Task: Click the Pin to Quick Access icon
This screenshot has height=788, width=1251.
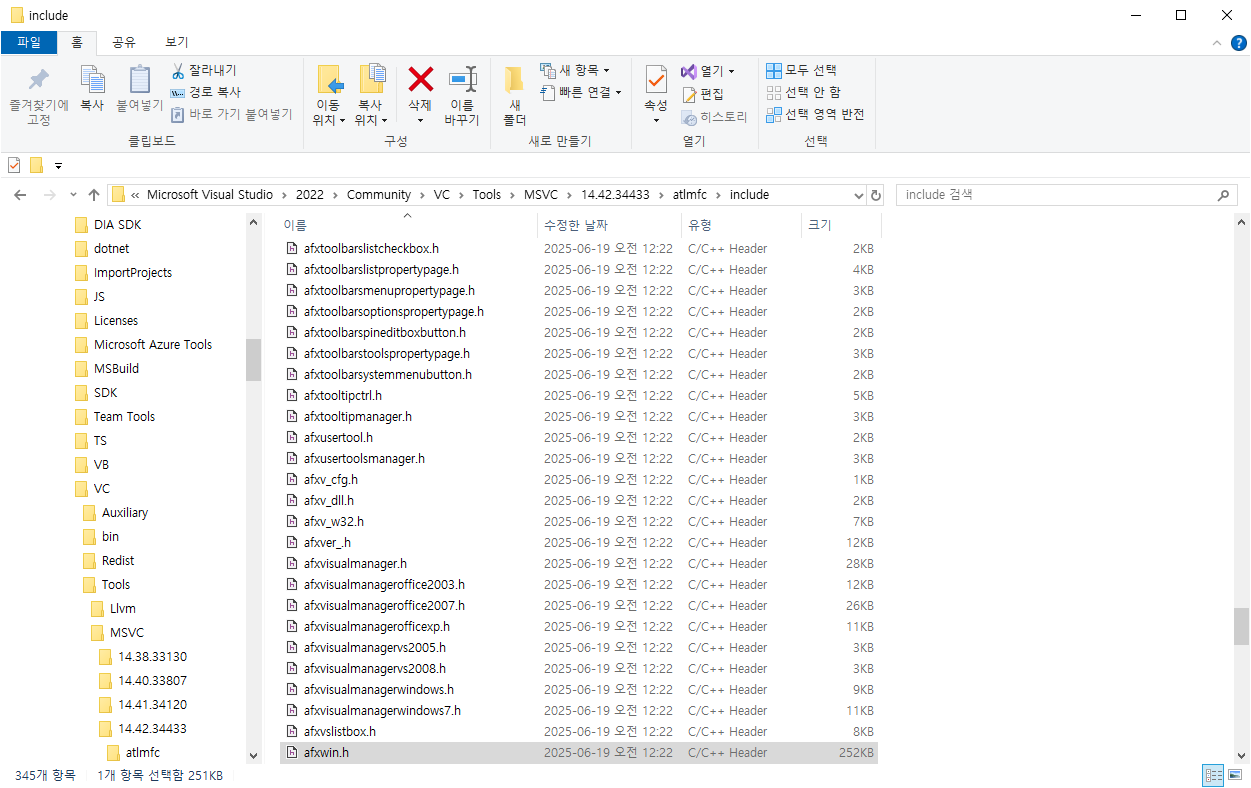Action: click(x=39, y=80)
